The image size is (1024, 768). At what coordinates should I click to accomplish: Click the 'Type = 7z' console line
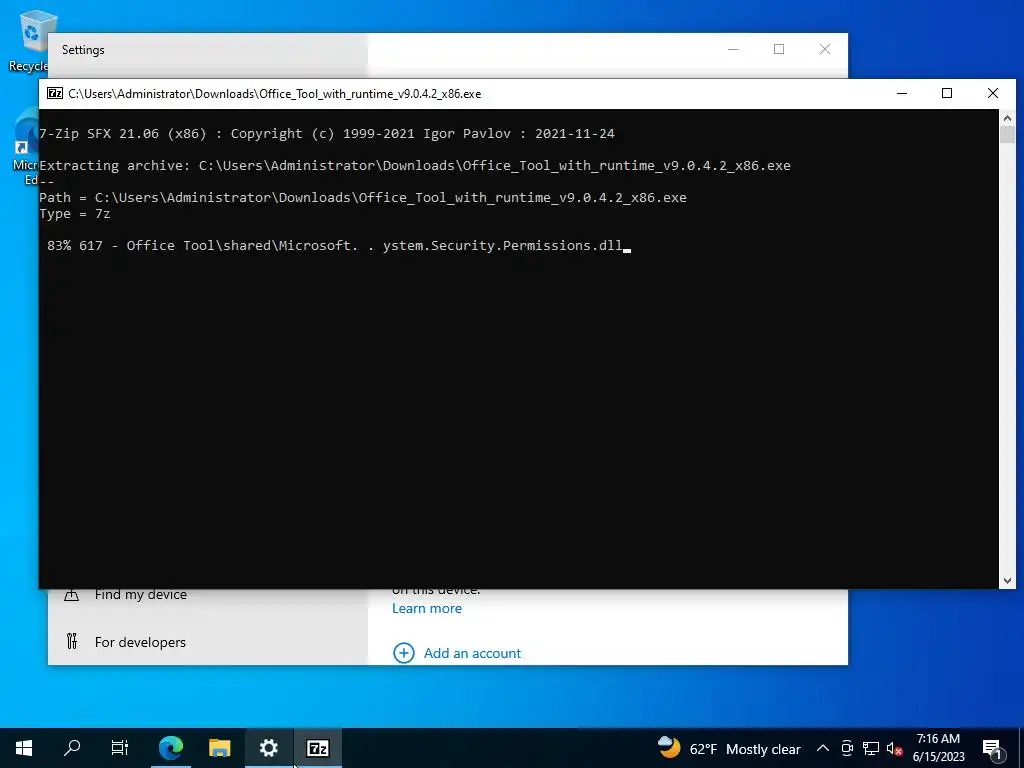click(74, 214)
